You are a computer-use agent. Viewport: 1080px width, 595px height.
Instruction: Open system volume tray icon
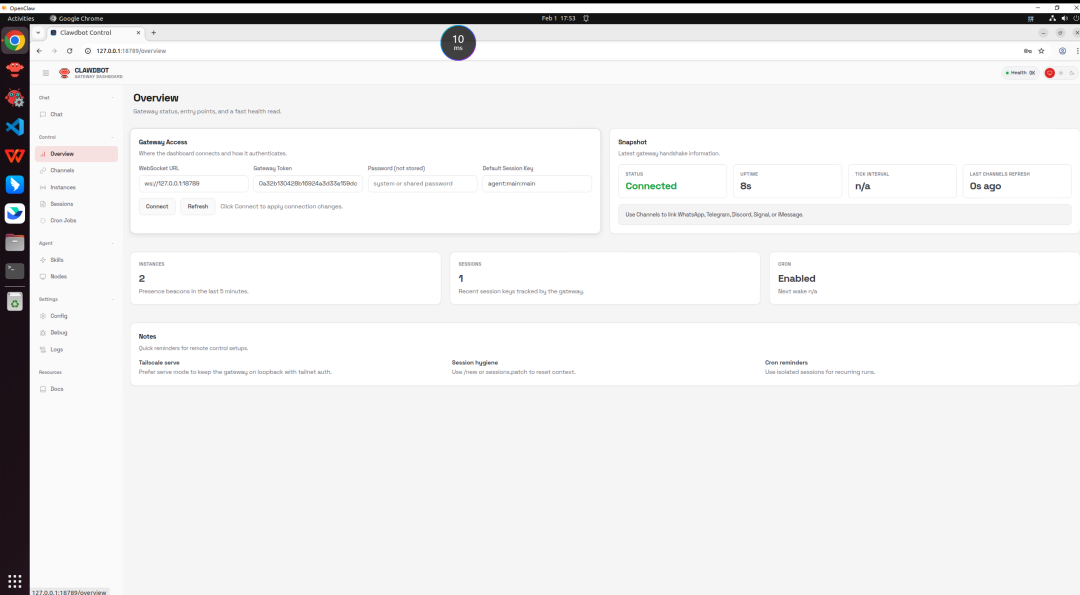tap(1064, 19)
